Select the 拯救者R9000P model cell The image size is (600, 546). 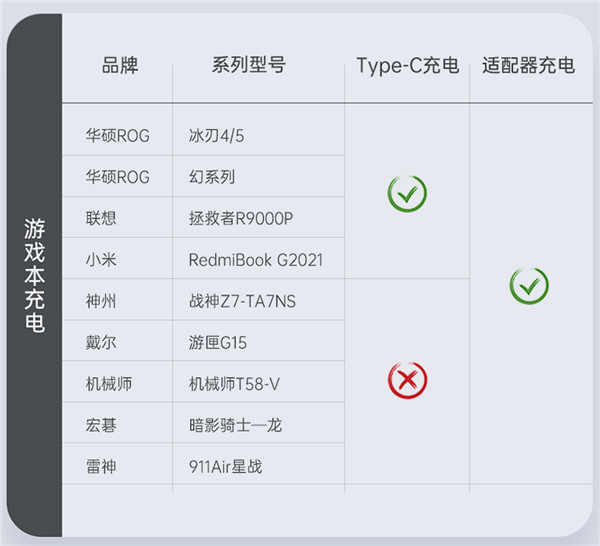[242, 218]
